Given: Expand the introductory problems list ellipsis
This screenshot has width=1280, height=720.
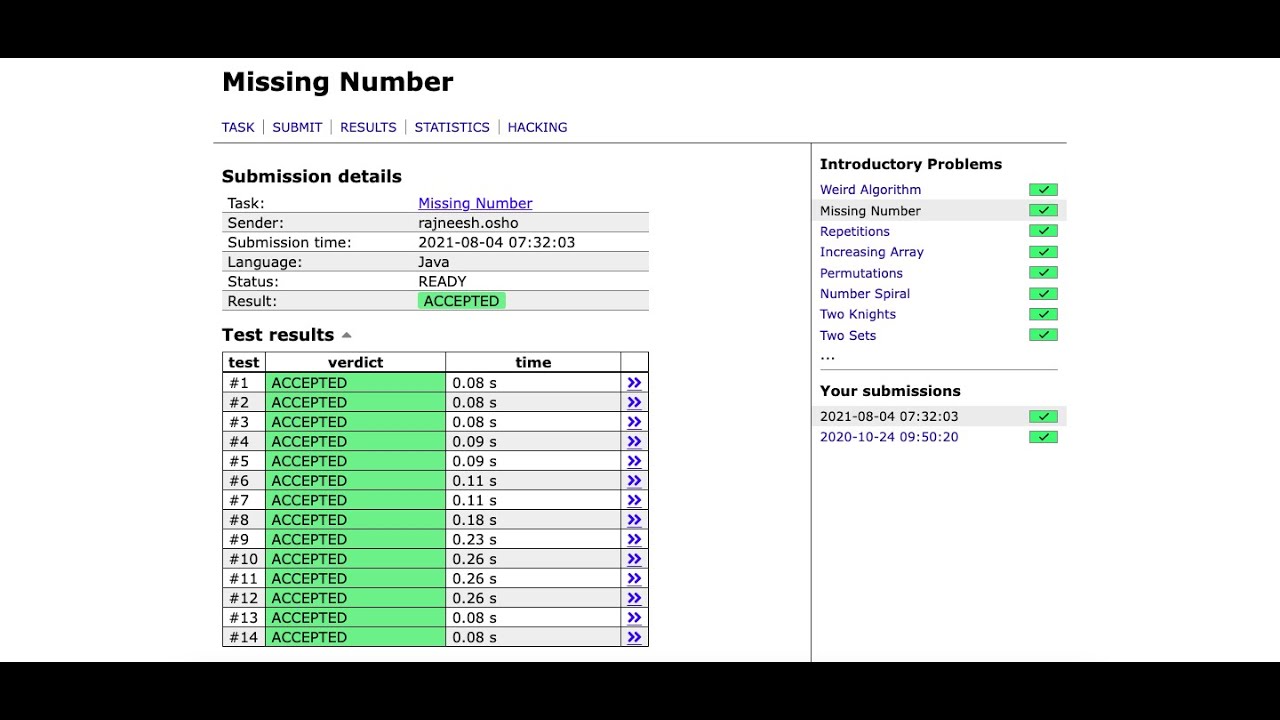Looking at the screenshot, I should pos(827,357).
